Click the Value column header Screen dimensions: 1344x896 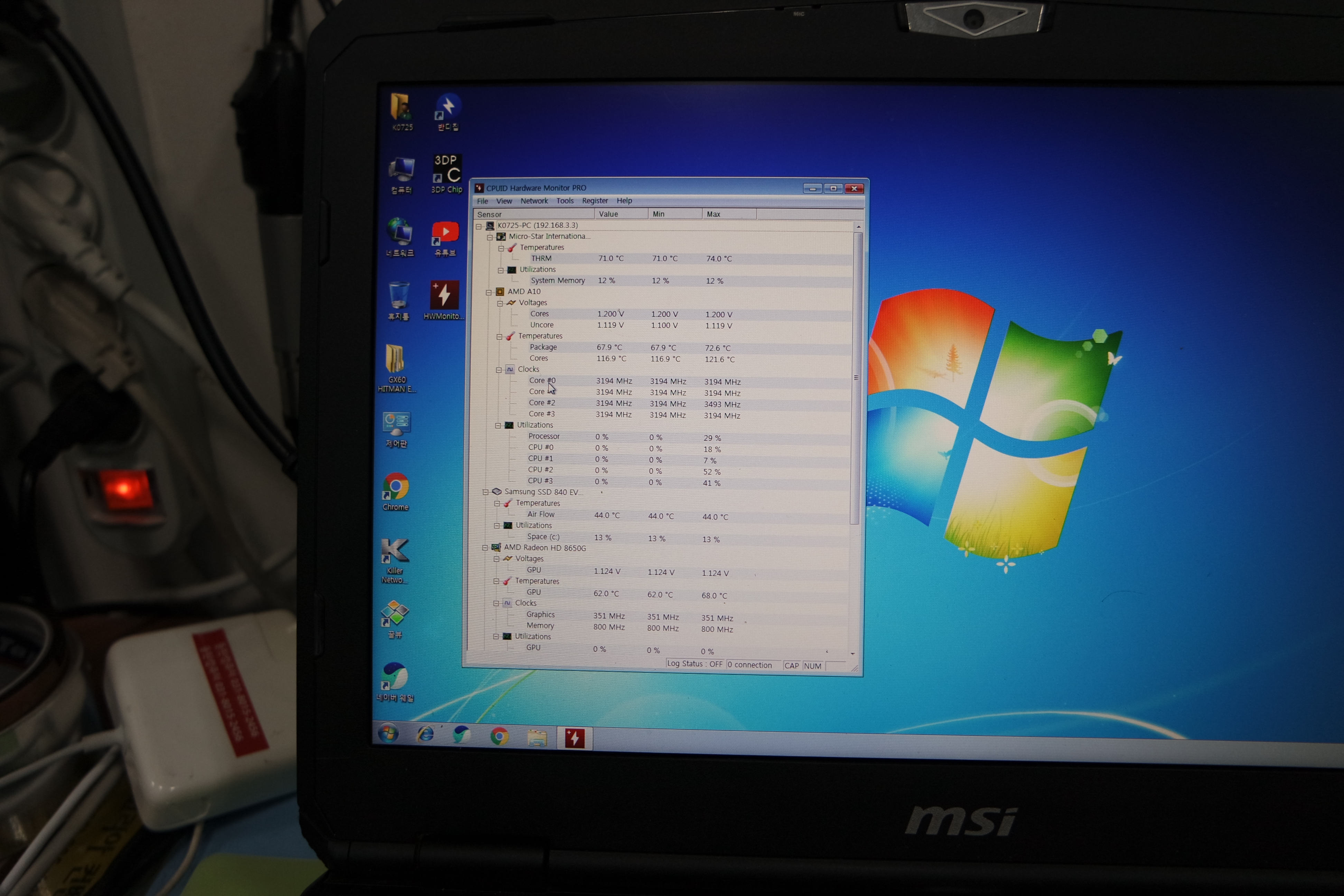[x=622, y=214]
